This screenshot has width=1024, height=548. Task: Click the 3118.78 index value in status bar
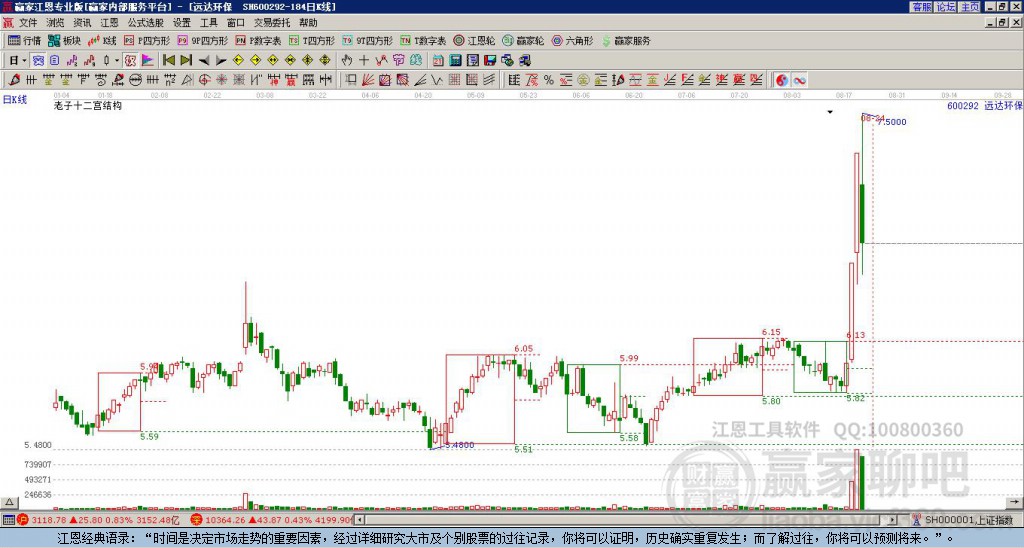pyautogui.click(x=48, y=520)
